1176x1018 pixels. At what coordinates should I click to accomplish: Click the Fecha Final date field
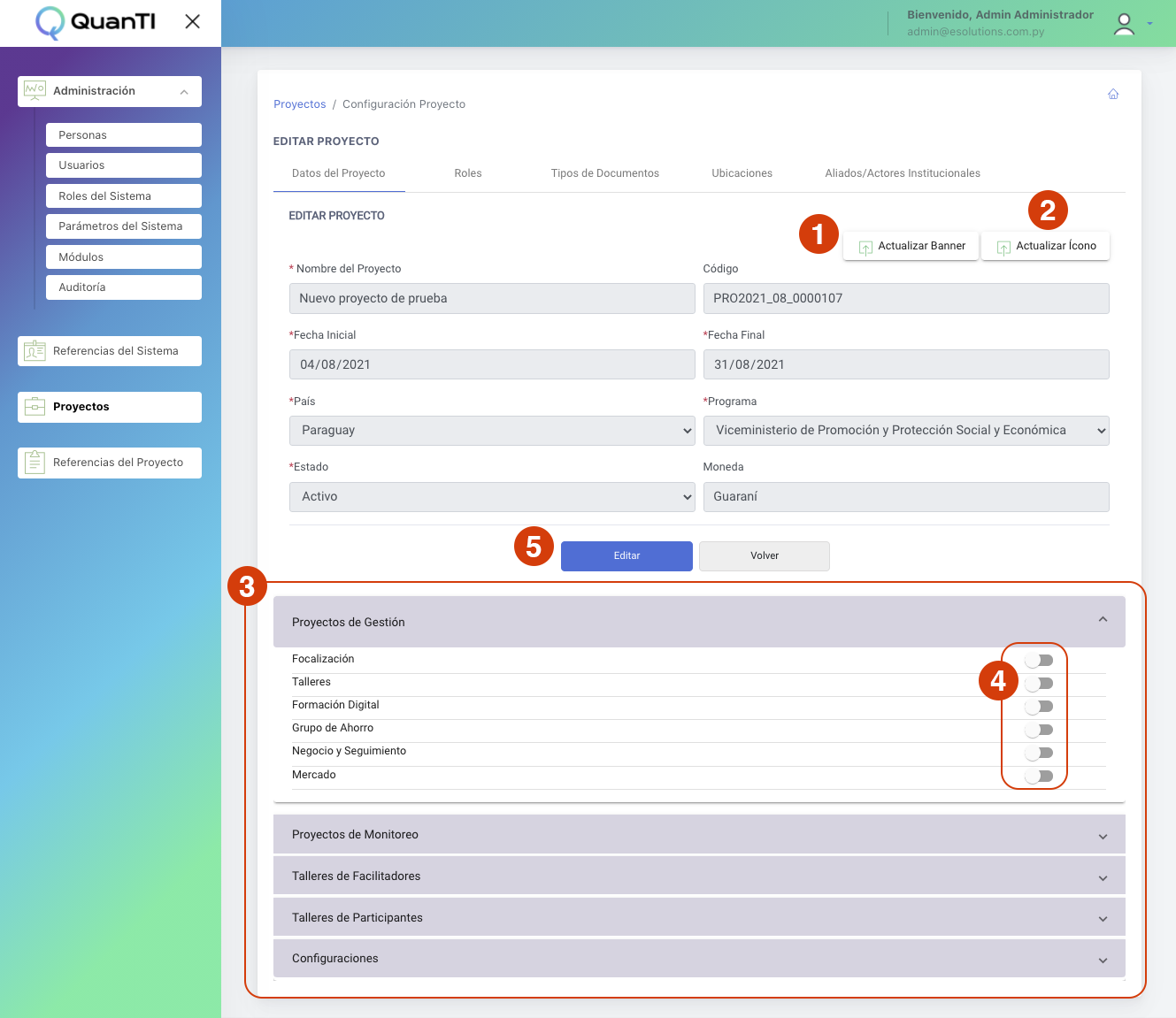[x=906, y=364]
